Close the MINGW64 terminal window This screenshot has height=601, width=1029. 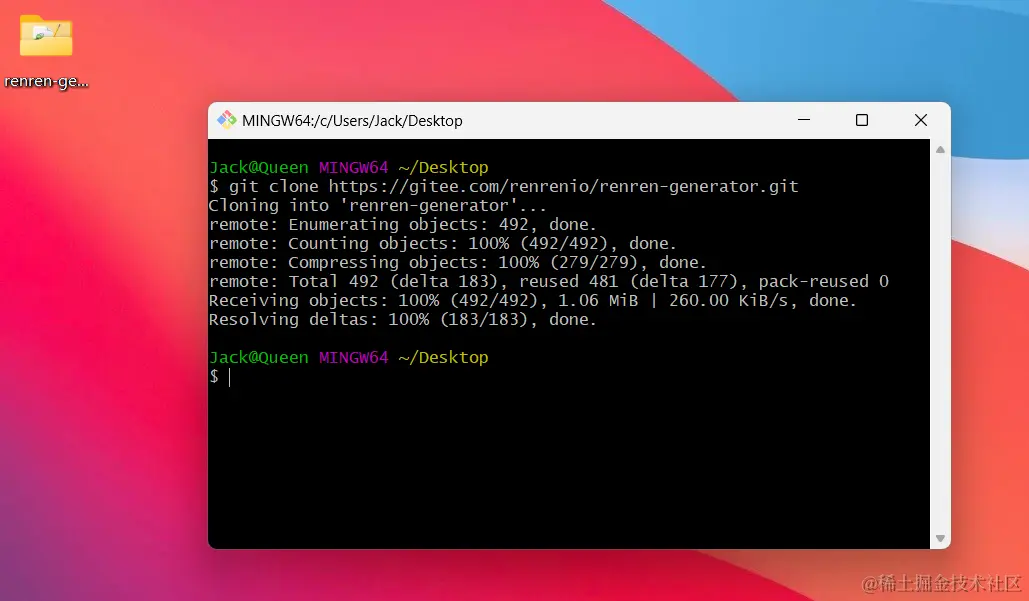coord(921,120)
